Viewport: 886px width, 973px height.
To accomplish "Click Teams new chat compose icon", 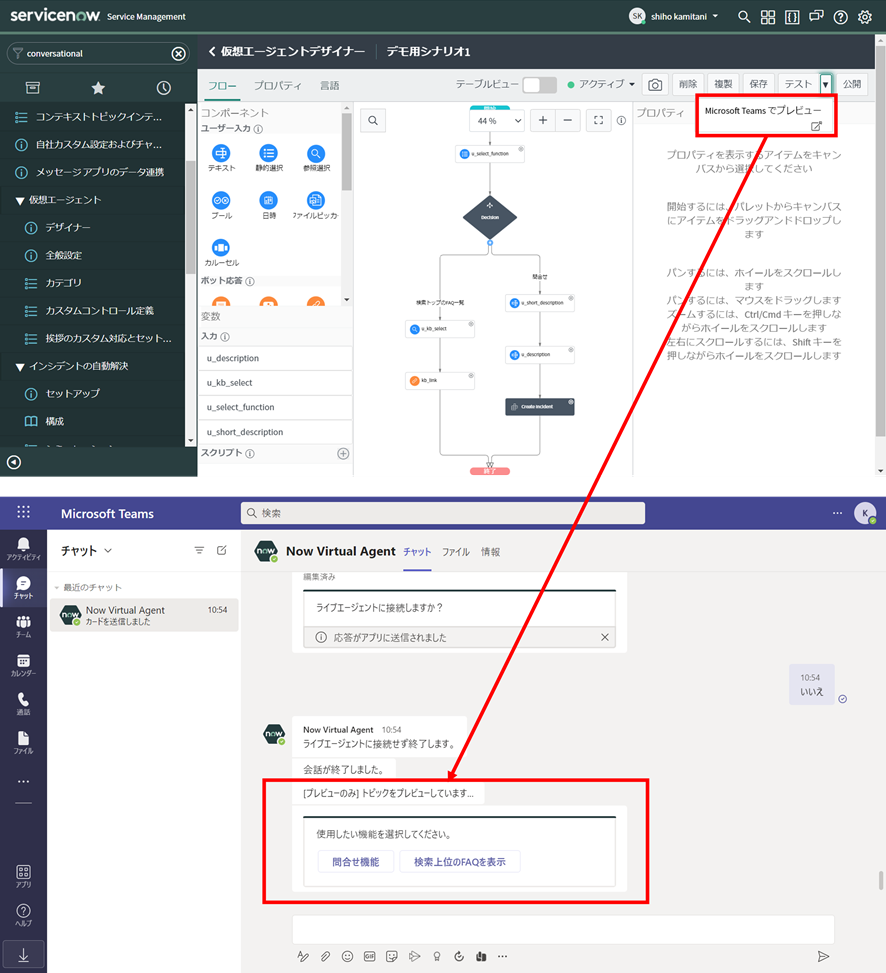I will click(x=222, y=550).
